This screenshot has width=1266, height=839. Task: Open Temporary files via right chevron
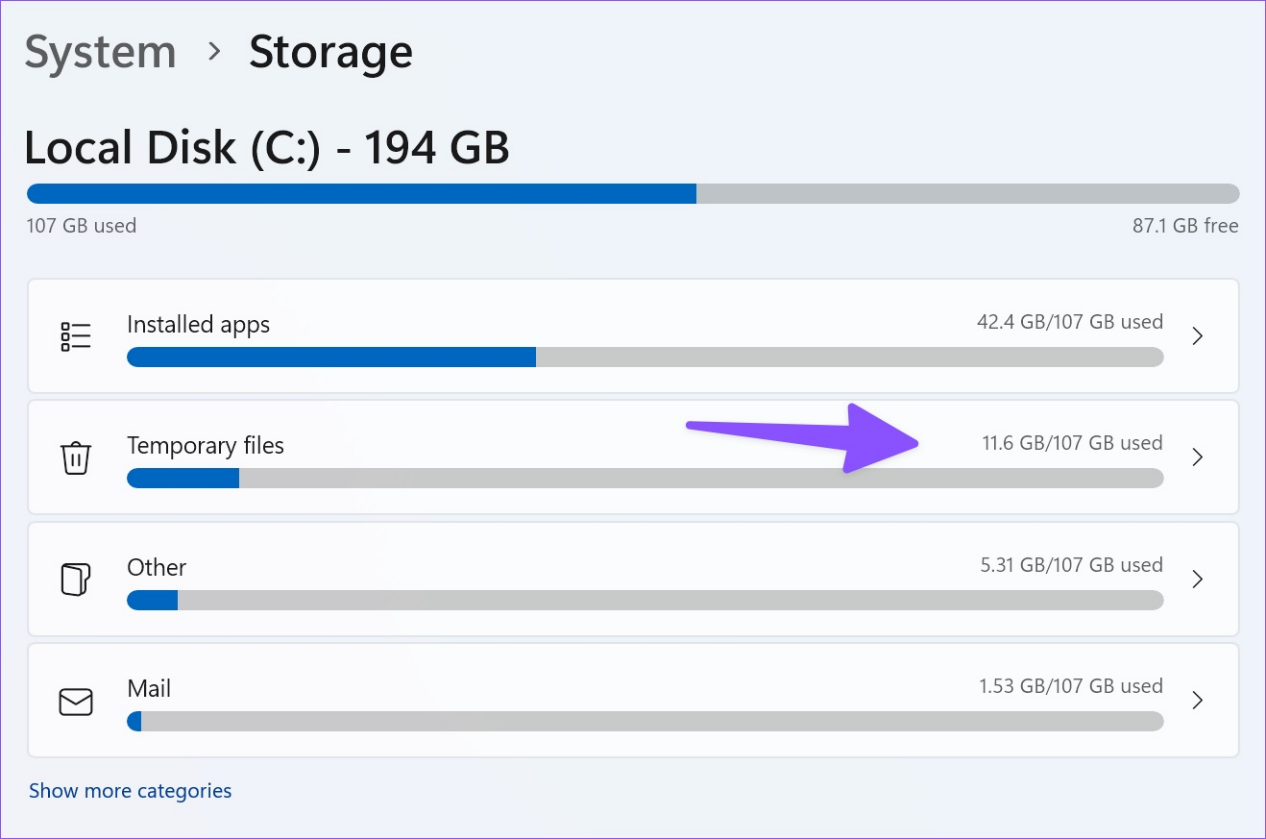(1197, 457)
